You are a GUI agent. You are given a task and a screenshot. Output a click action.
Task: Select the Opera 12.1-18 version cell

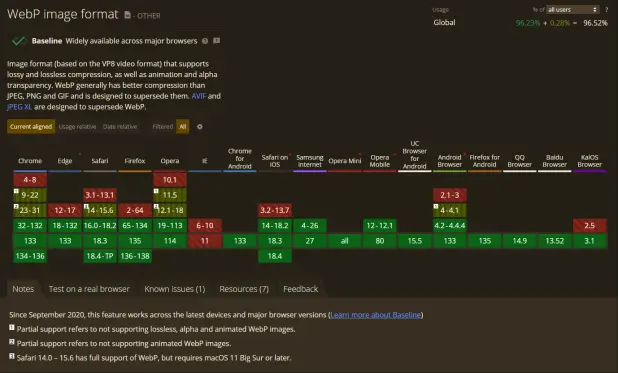170,211
